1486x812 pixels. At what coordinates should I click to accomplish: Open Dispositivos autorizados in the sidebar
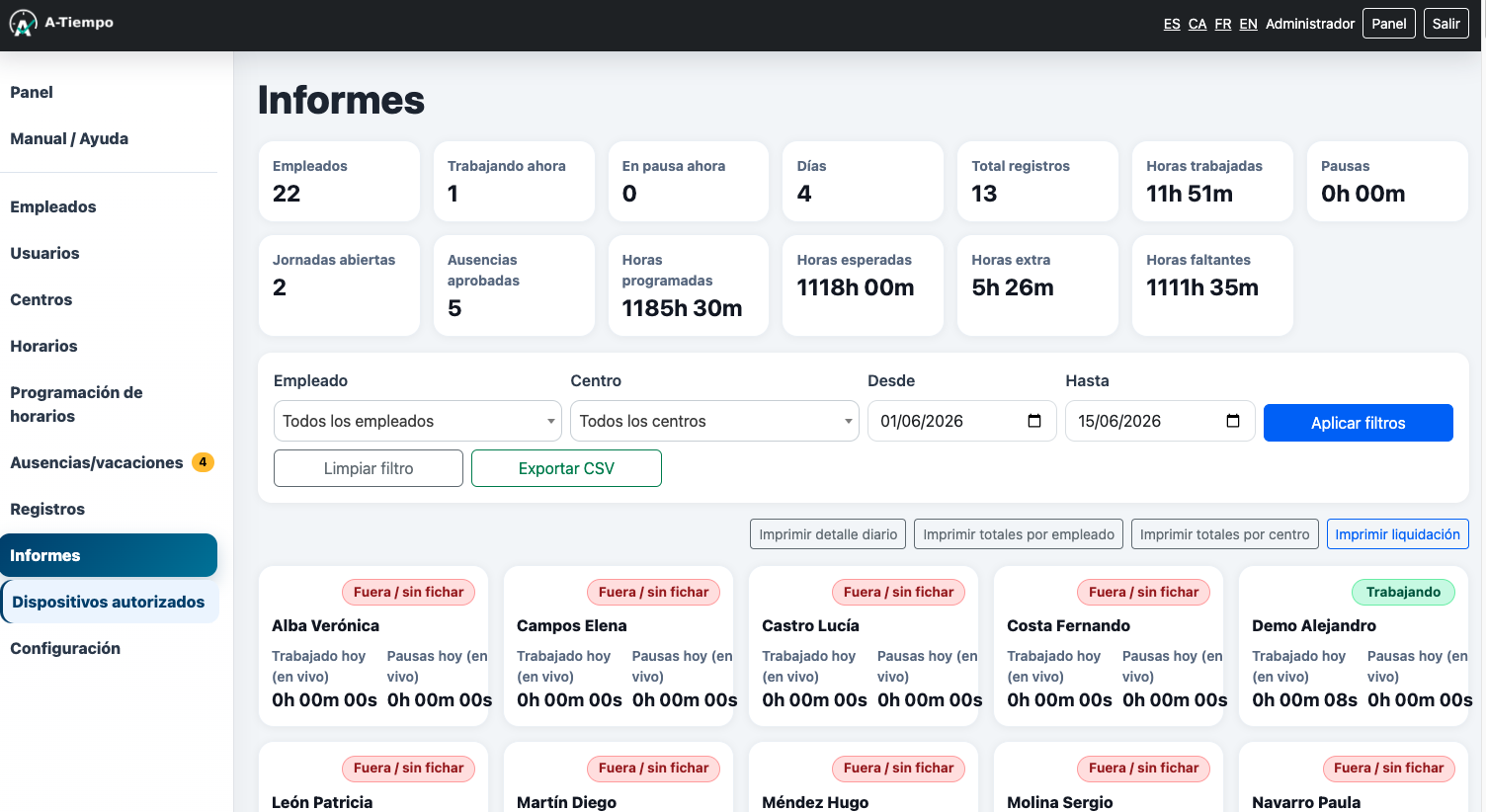(109, 602)
